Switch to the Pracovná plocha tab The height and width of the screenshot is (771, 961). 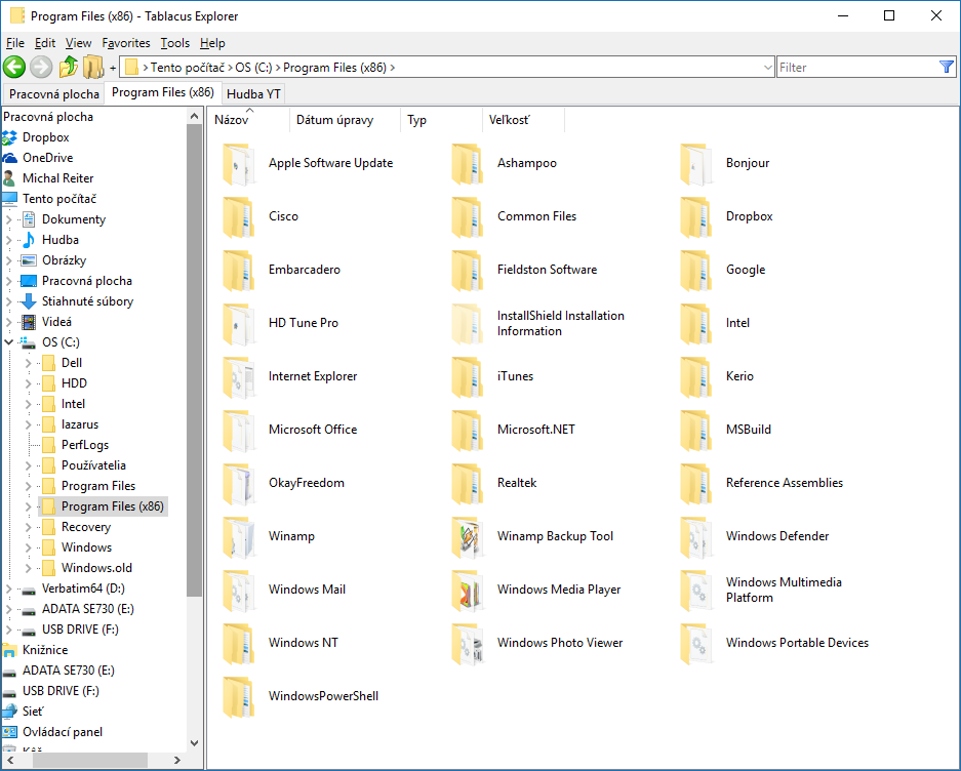pos(54,94)
